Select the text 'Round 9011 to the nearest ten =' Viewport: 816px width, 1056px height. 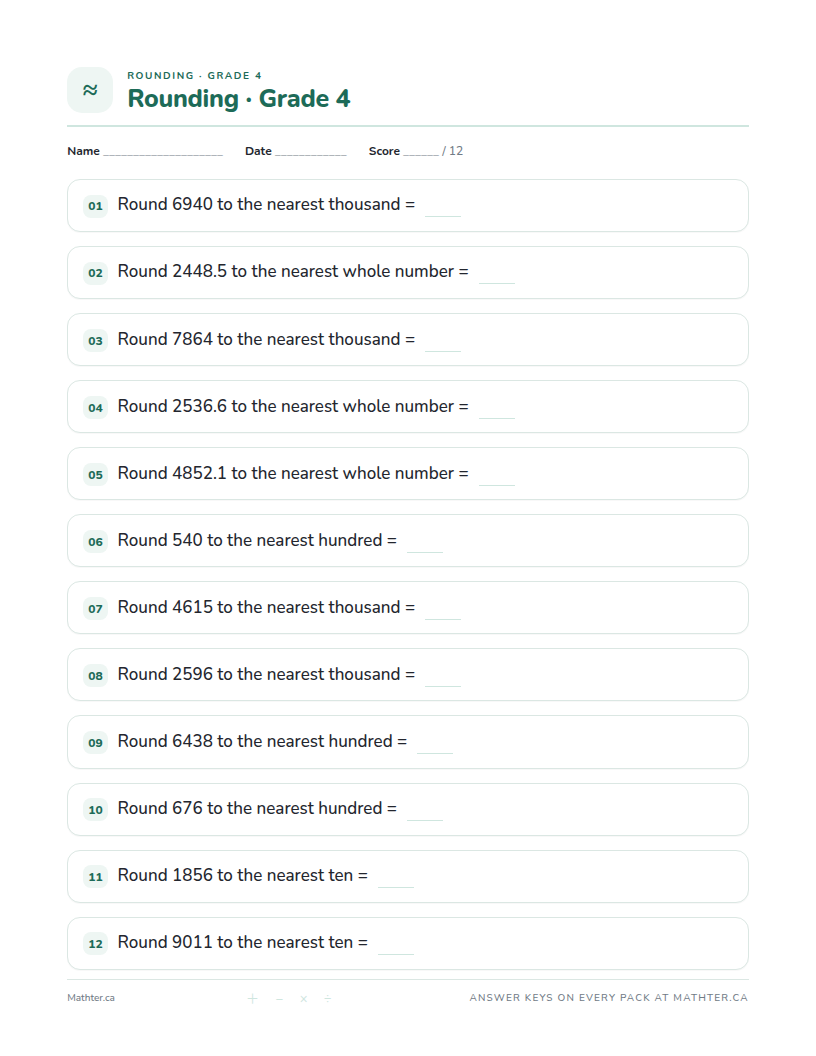(x=242, y=942)
